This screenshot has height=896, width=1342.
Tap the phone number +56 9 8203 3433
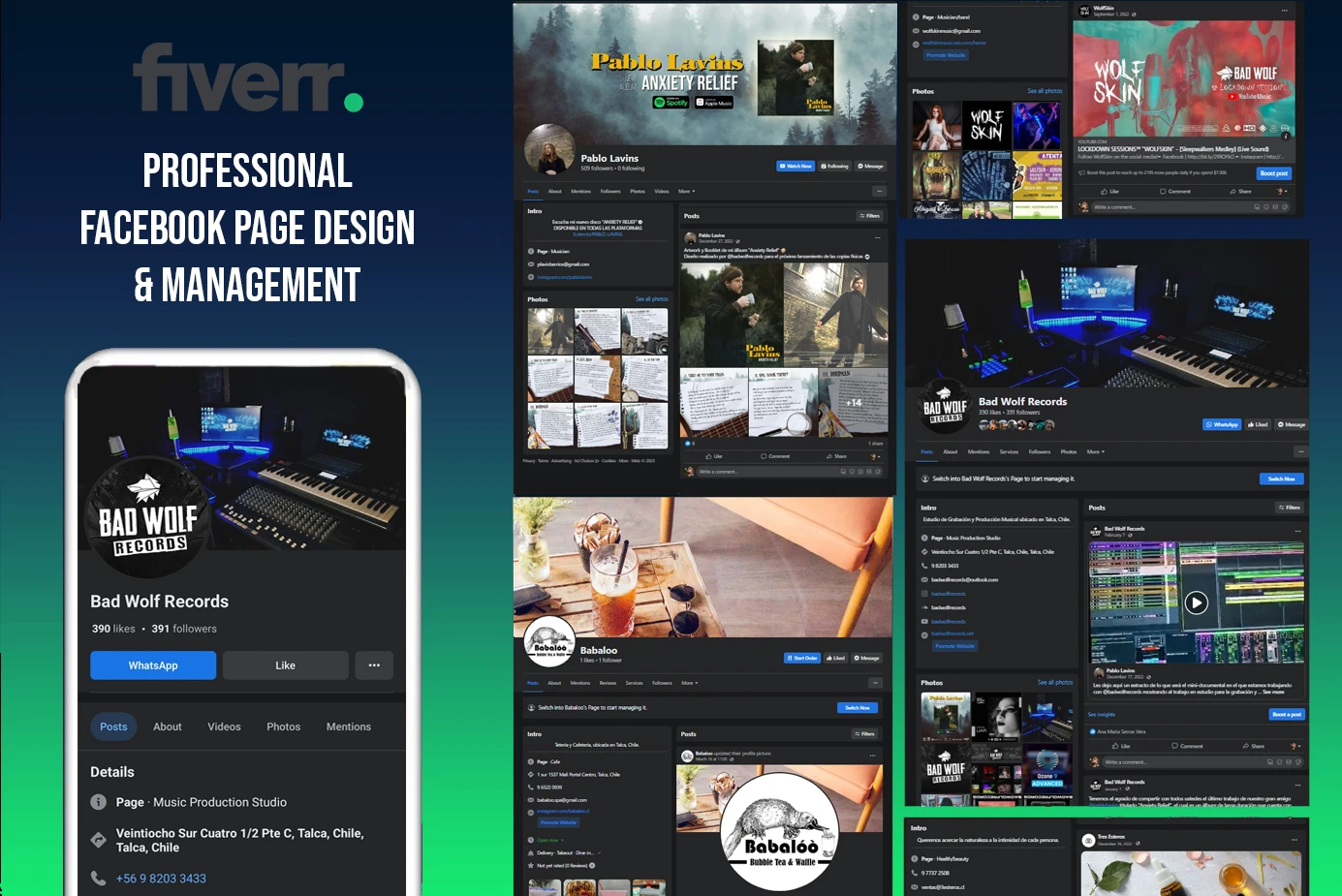[161, 879]
